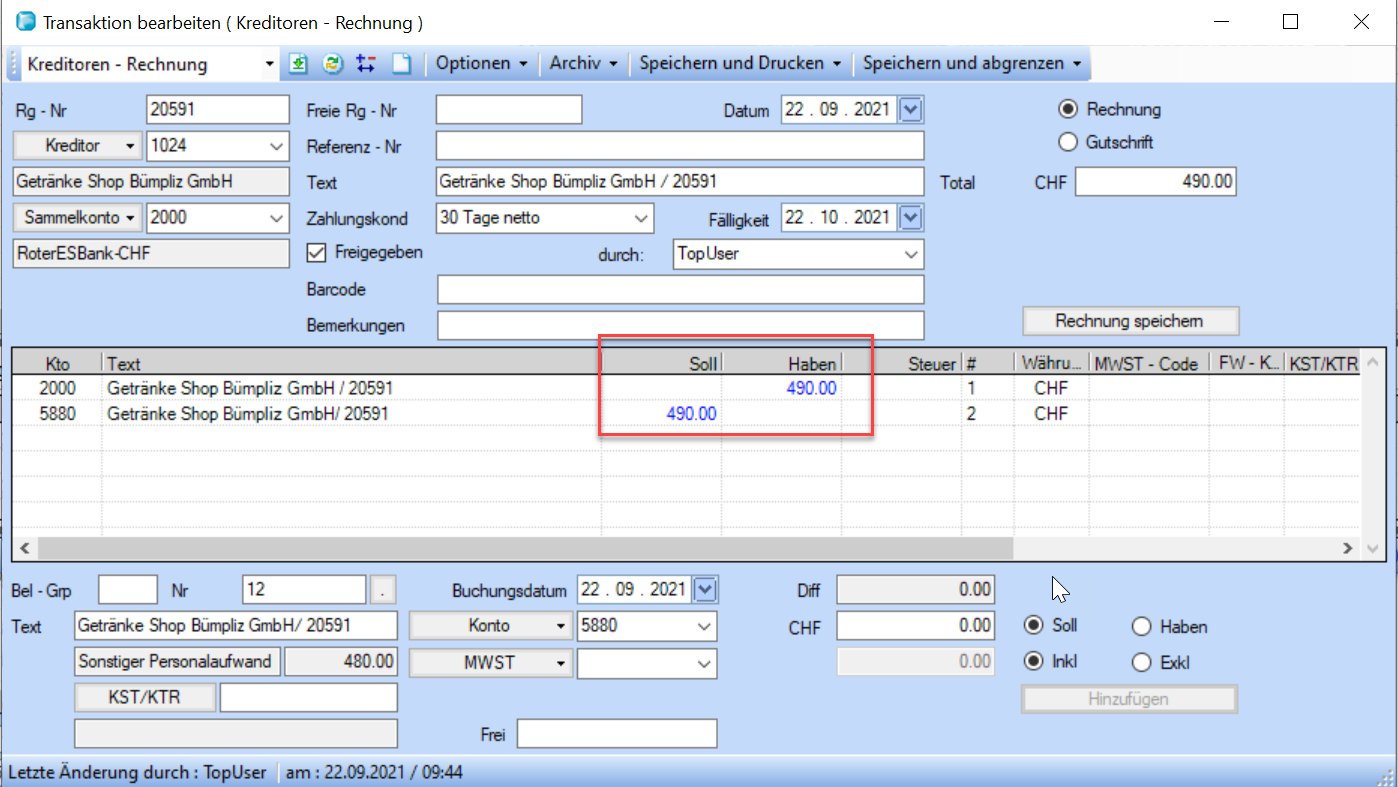Click the table's horizontal scrollbar
The height and width of the screenshot is (787, 1398).
(525, 548)
